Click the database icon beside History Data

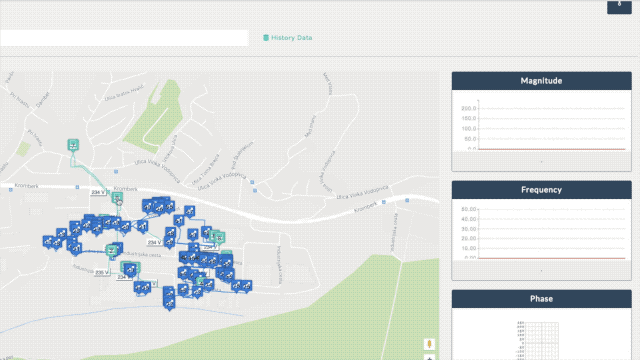click(266, 38)
